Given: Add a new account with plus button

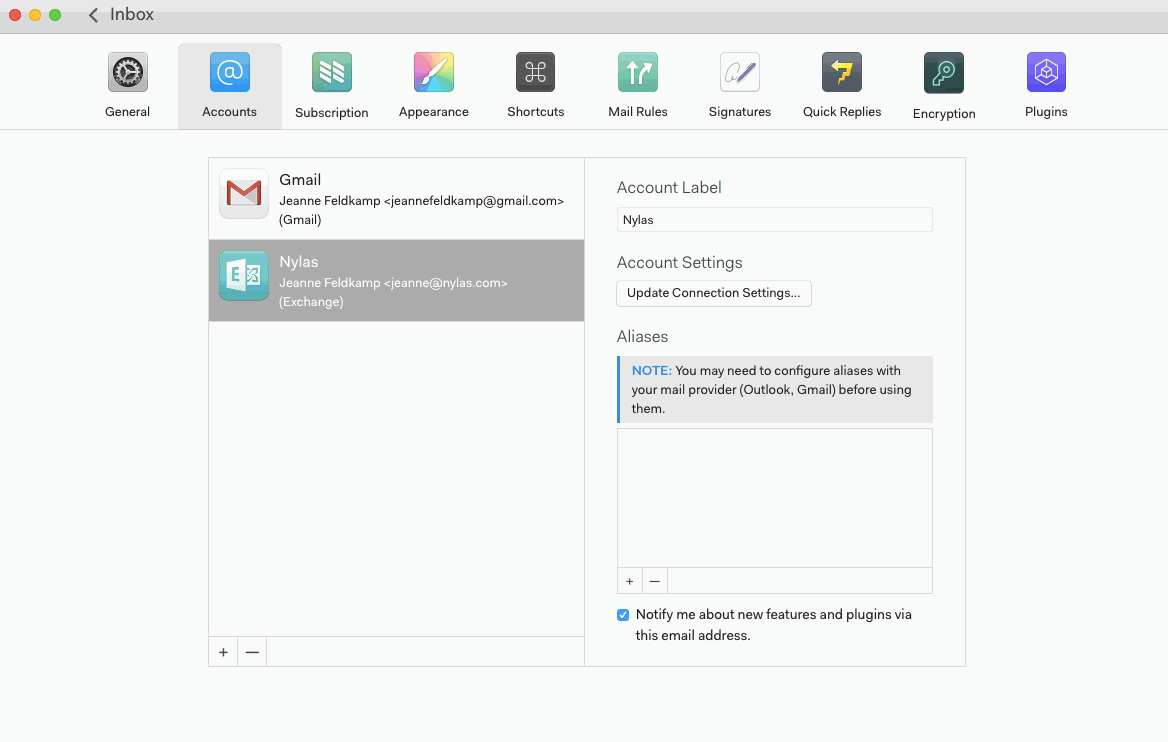Looking at the screenshot, I should coord(223,652).
